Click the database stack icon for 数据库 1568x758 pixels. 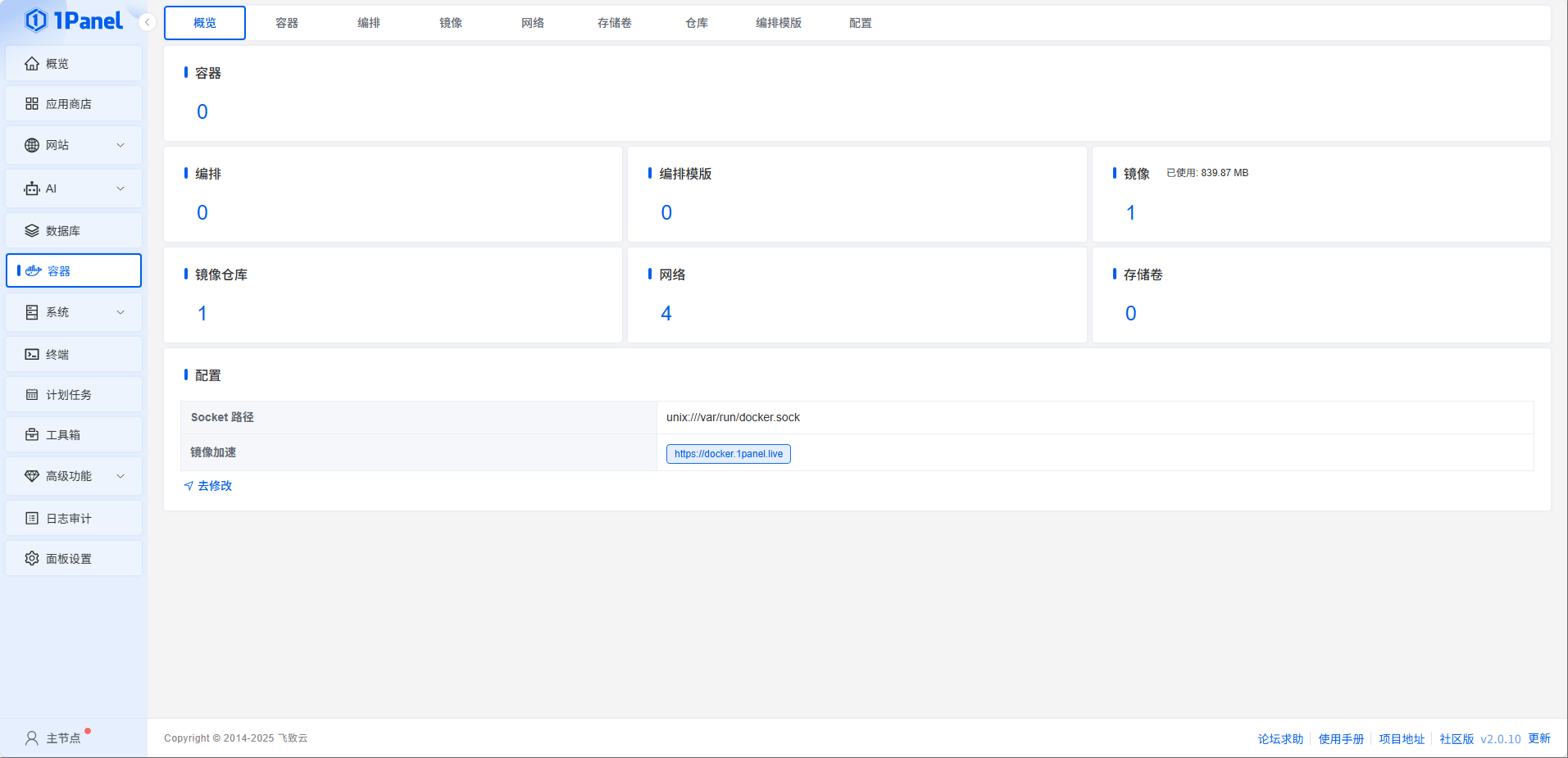coord(32,231)
